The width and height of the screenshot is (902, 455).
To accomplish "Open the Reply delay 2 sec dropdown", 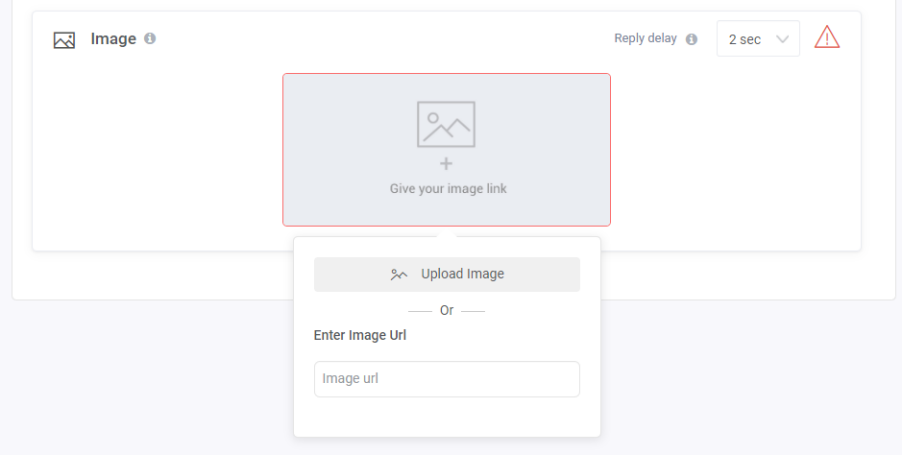I will click(758, 39).
